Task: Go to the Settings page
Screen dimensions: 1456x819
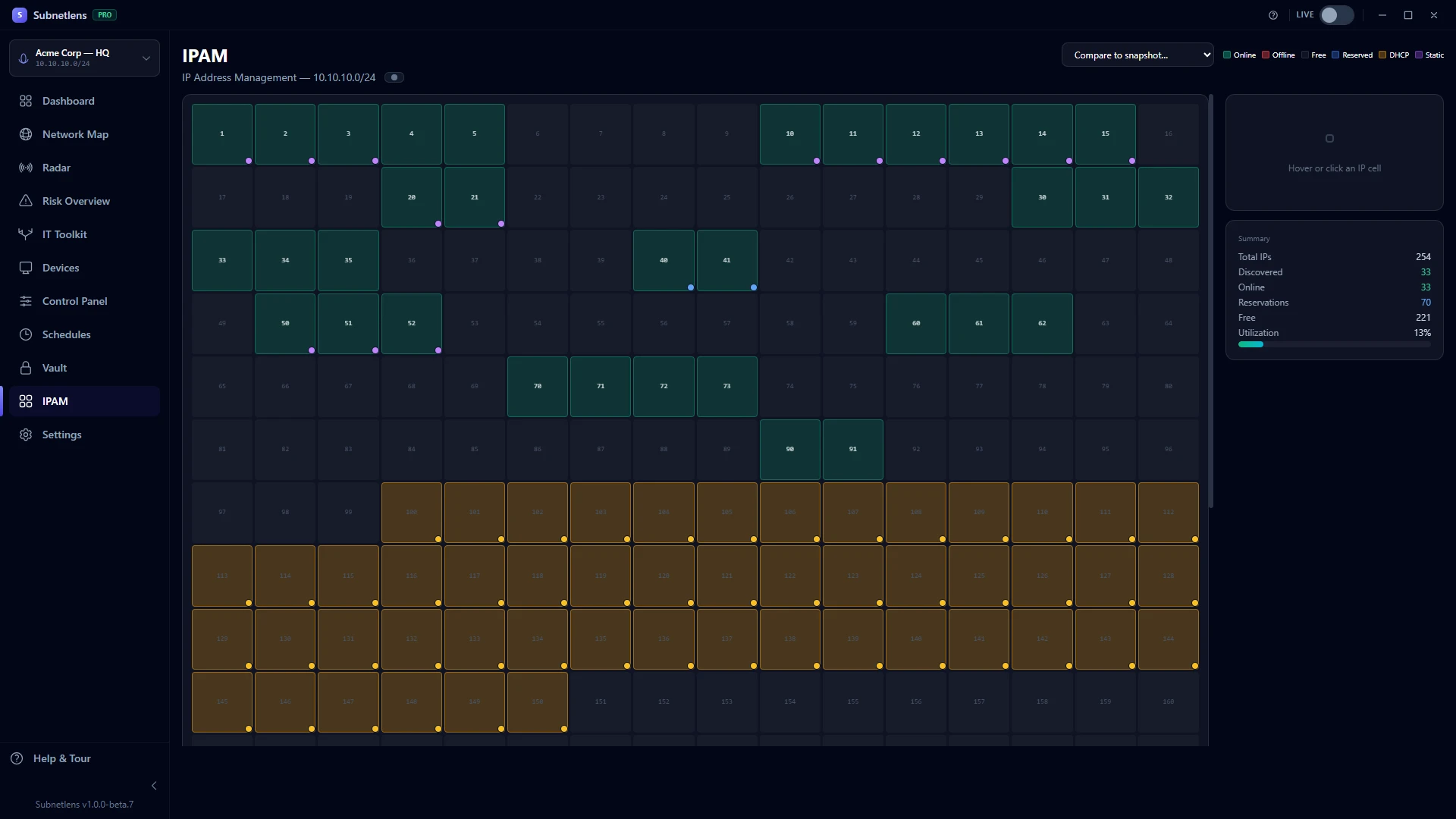Action: pyautogui.click(x=84, y=435)
